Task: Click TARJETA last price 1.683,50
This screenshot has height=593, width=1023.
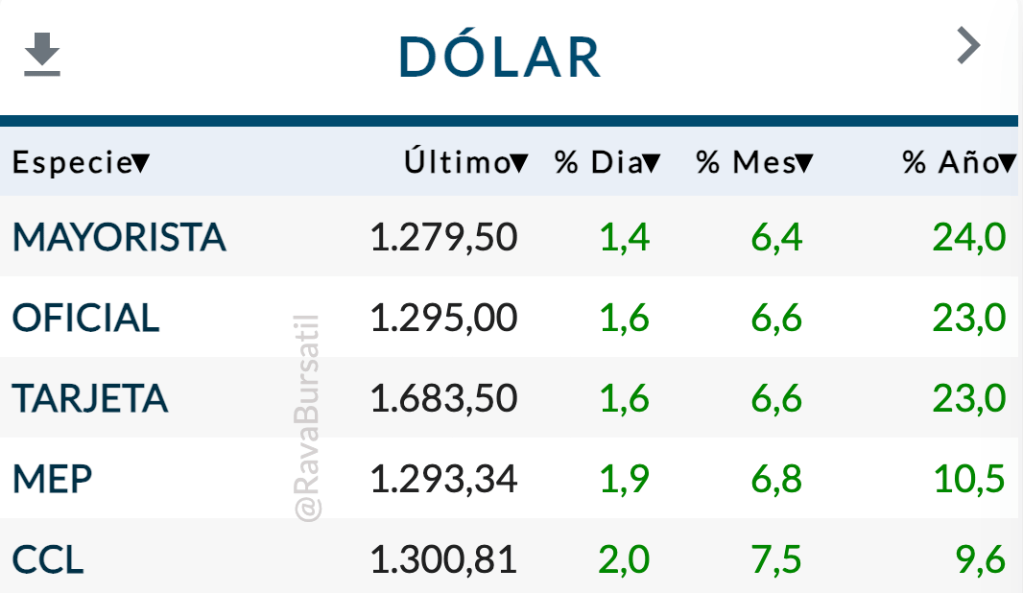Action: pyautogui.click(x=443, y=399)
